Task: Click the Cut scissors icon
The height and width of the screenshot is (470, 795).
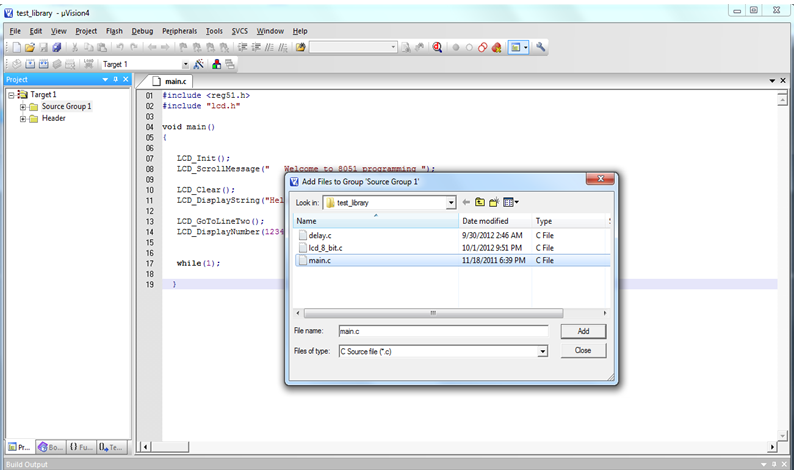Action: [x=75, y=48]
